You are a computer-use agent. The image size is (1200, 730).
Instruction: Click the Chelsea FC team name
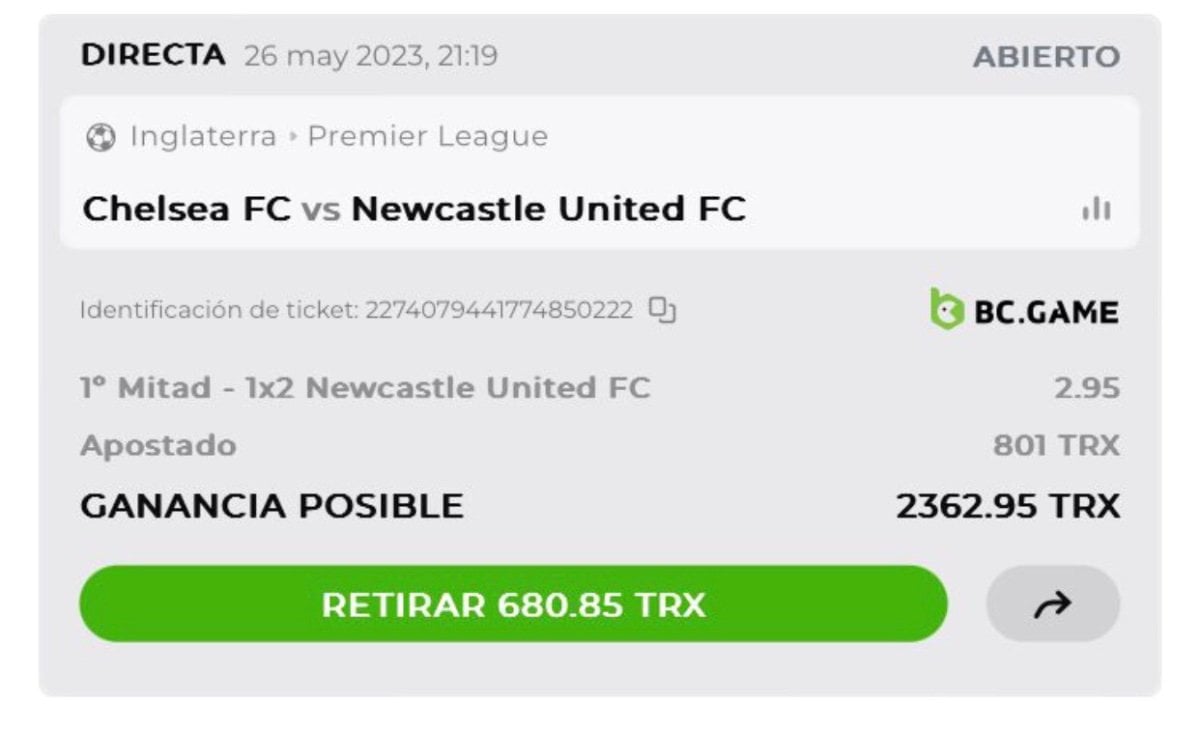(186, 209)
